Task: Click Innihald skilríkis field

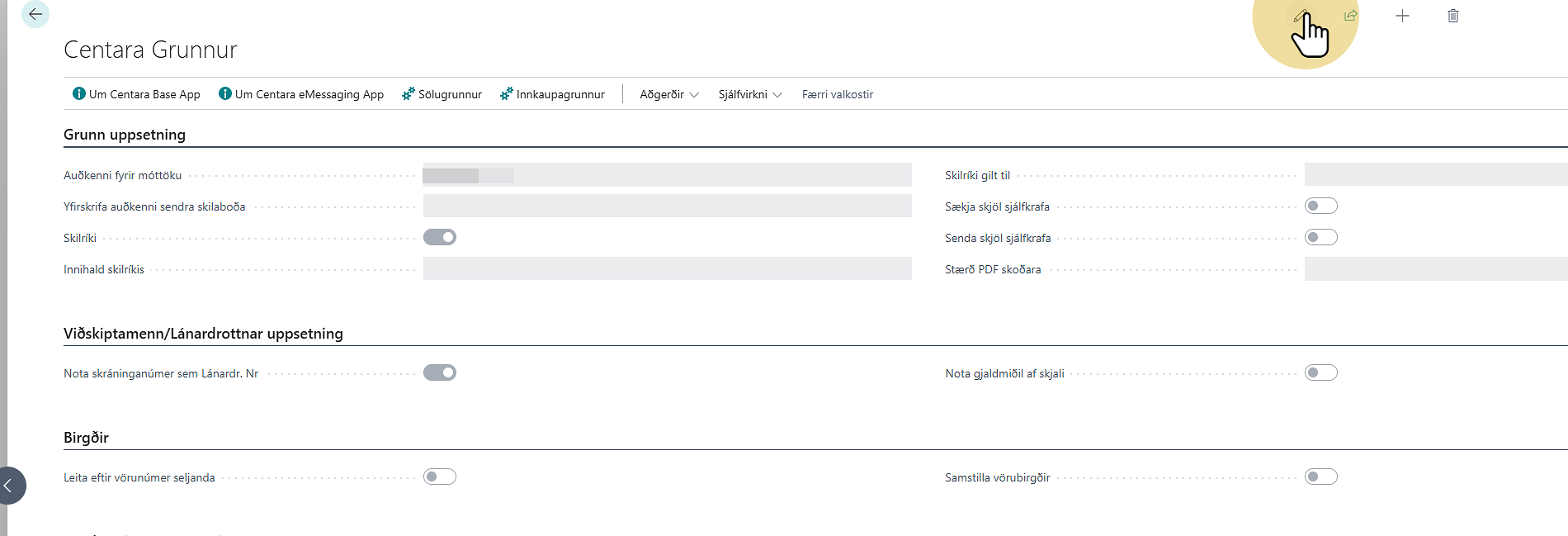Action: (x=668, y=268)
